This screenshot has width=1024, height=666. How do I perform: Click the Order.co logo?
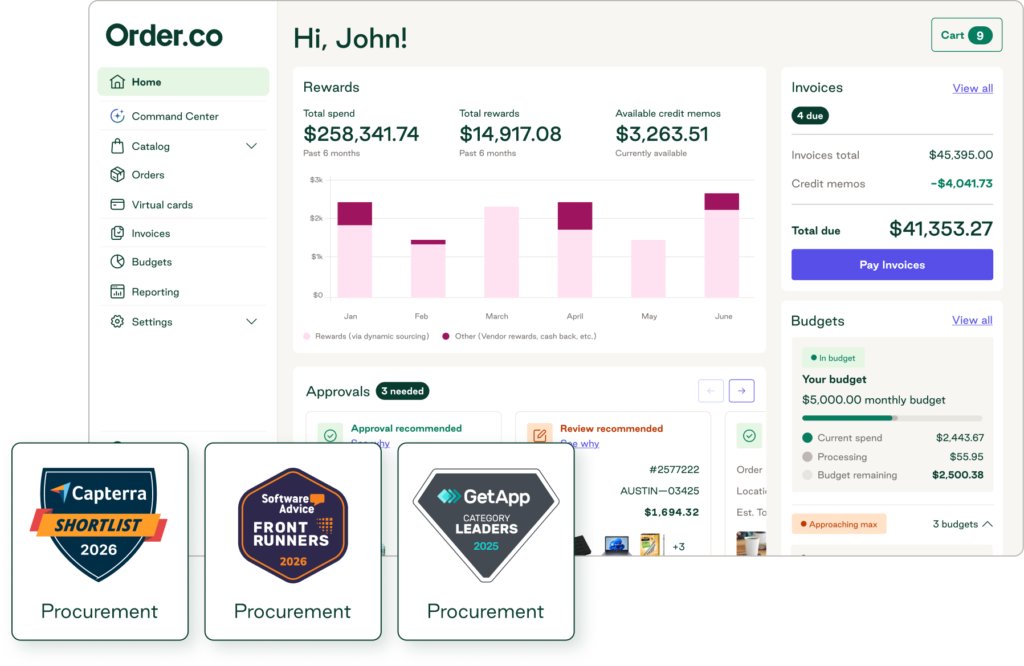(x=164, y=35)
